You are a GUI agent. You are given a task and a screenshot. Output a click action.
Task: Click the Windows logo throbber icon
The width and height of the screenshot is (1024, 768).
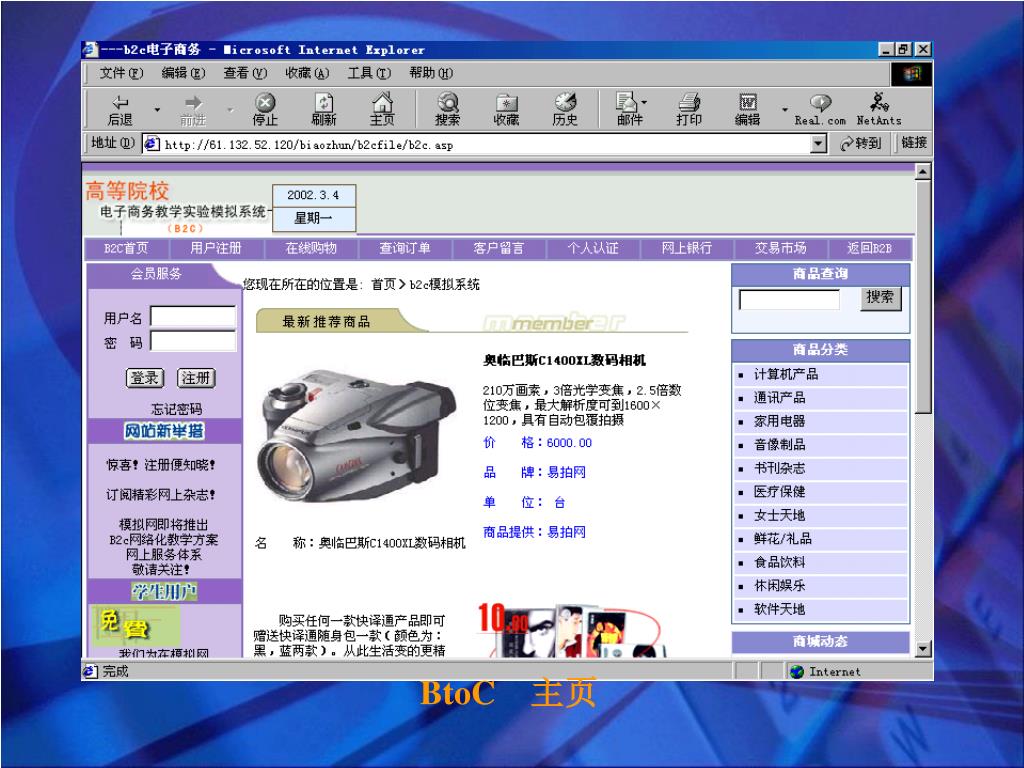[912, 73]
